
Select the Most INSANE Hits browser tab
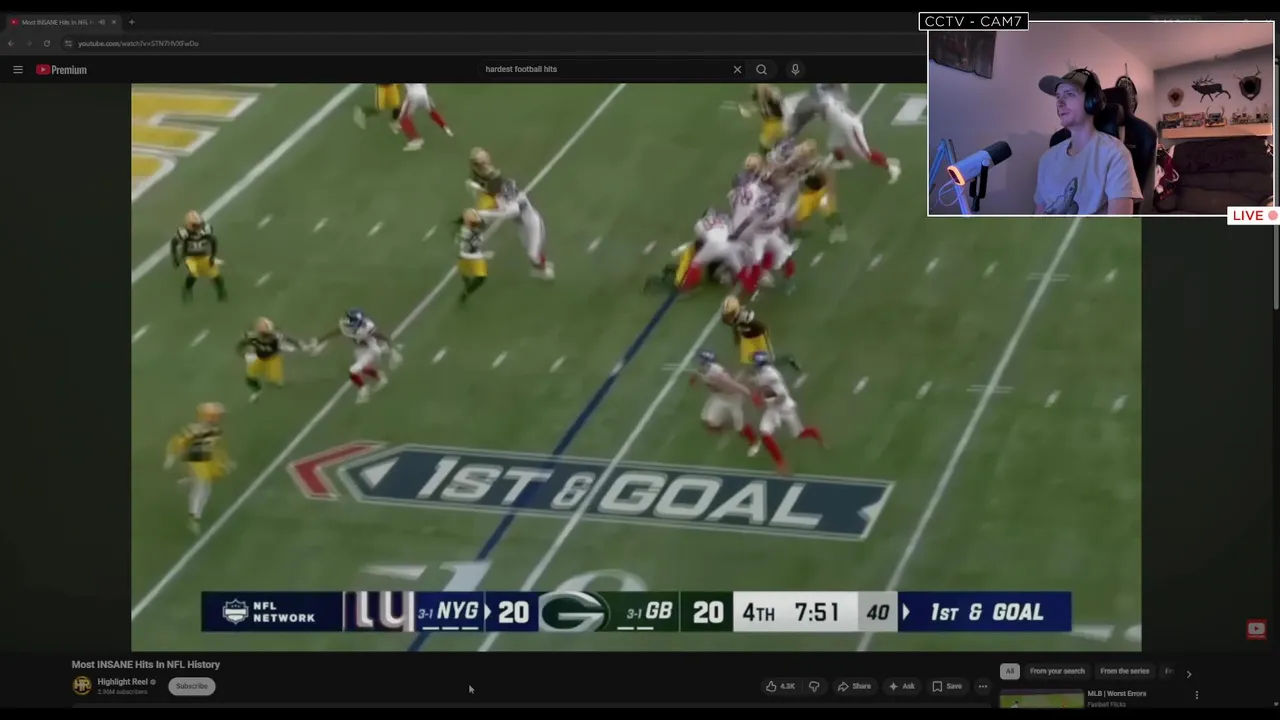[62, 22]
